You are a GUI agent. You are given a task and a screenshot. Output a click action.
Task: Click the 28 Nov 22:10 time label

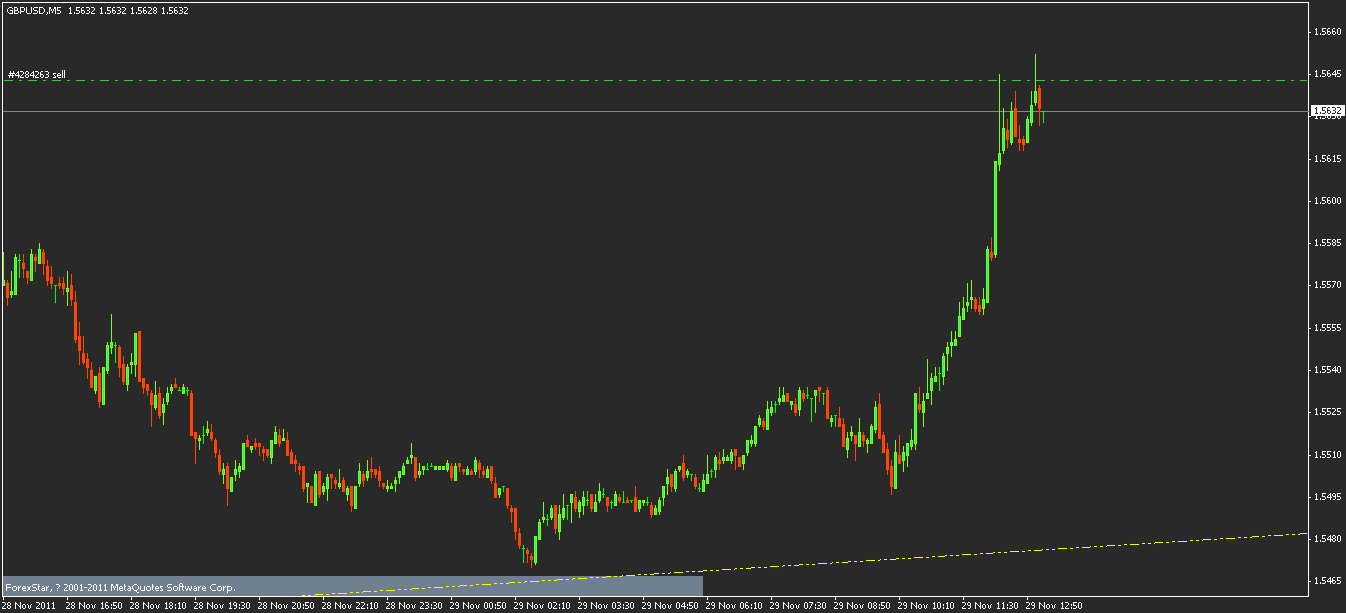[350, 605]
